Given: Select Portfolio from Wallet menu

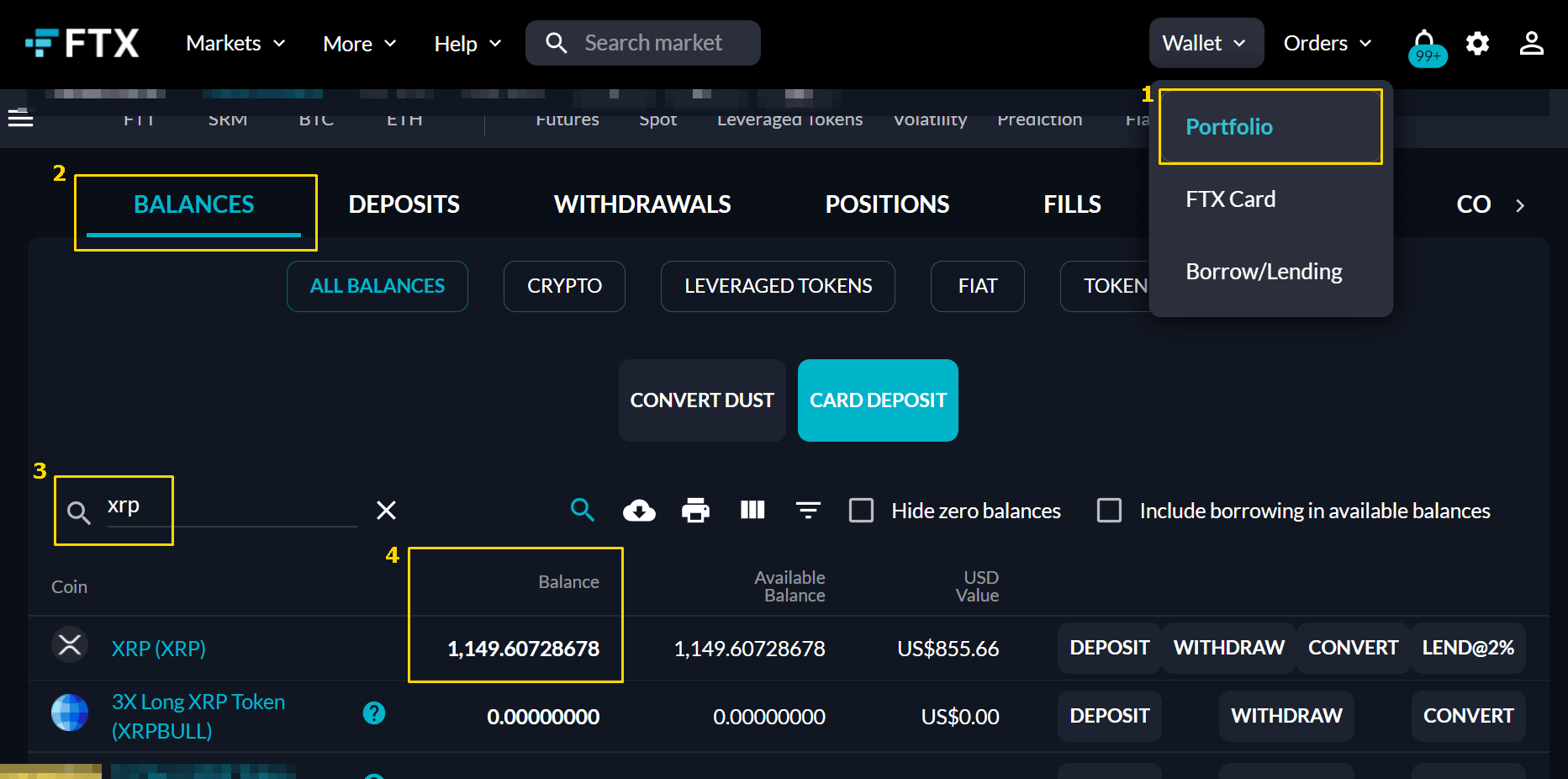Looking at the screenshot, I should click(x=1270, y=127).
